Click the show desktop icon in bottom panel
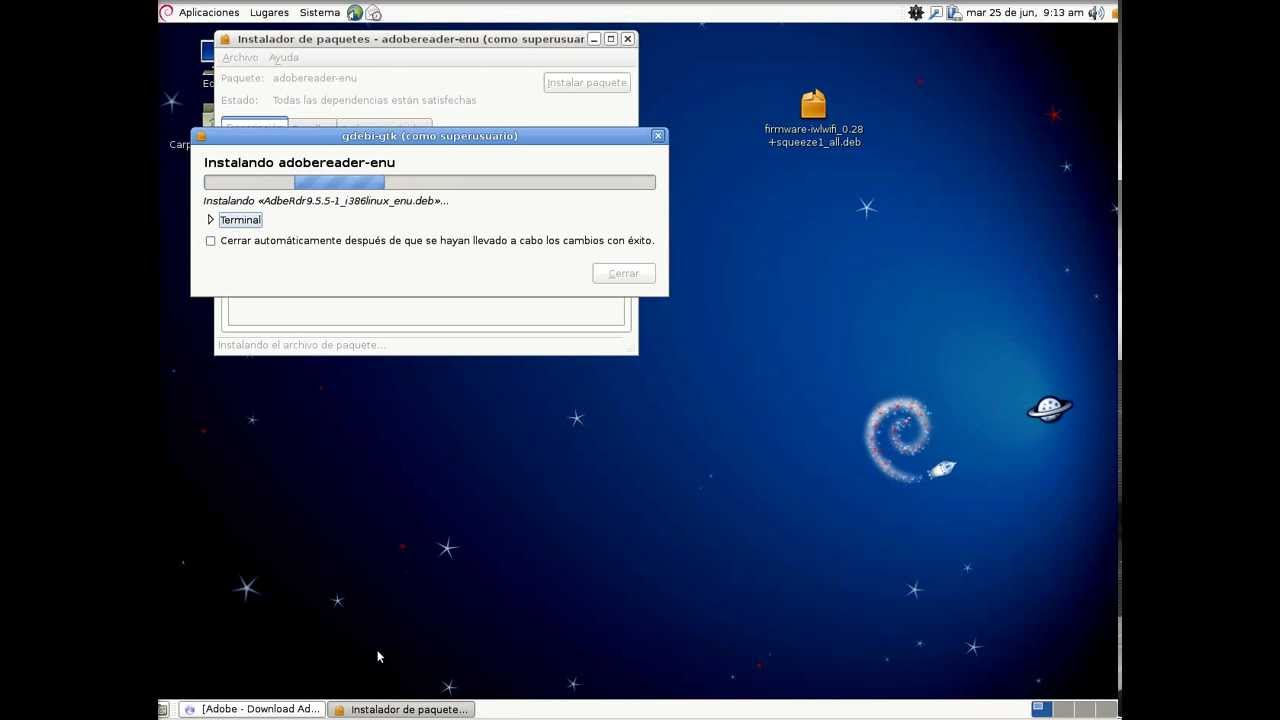The height and width of the screenshot is (720, 1280). (x=163, y=709)
